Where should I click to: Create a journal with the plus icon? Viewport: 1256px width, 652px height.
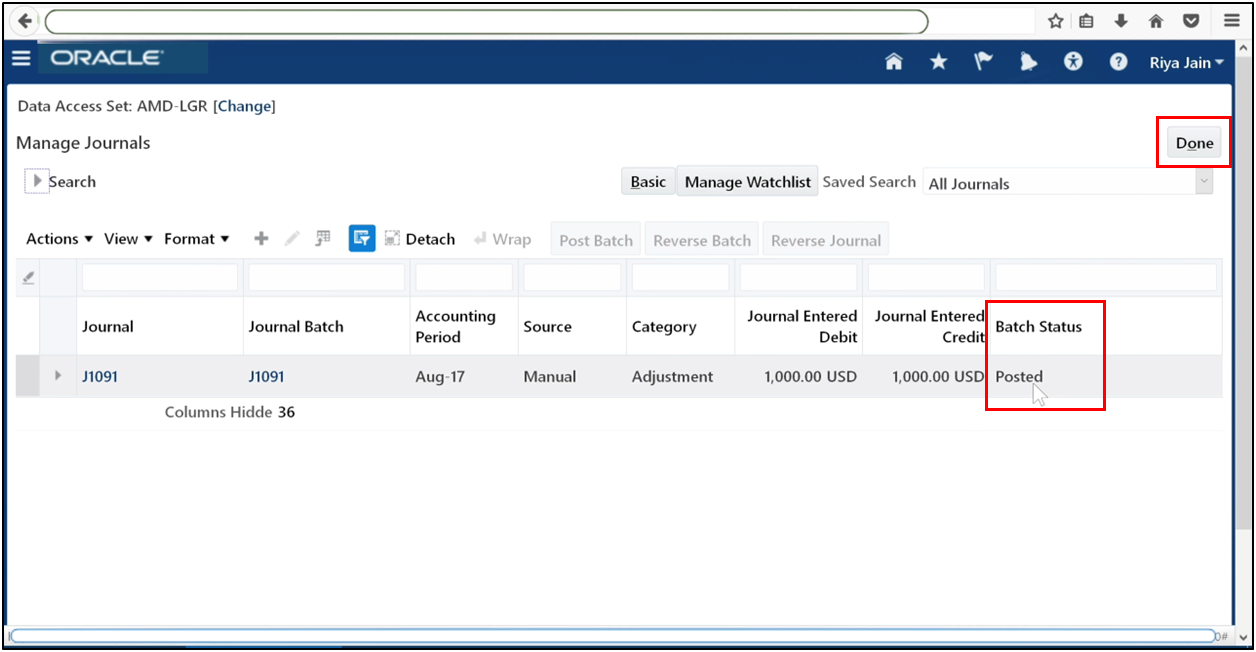[x=261, y=238]
